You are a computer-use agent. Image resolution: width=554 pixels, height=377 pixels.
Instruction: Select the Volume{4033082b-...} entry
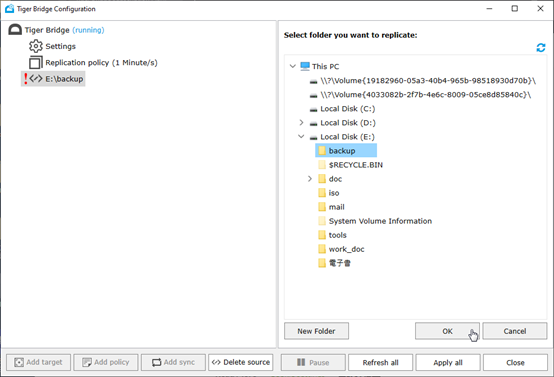(425, 95)
